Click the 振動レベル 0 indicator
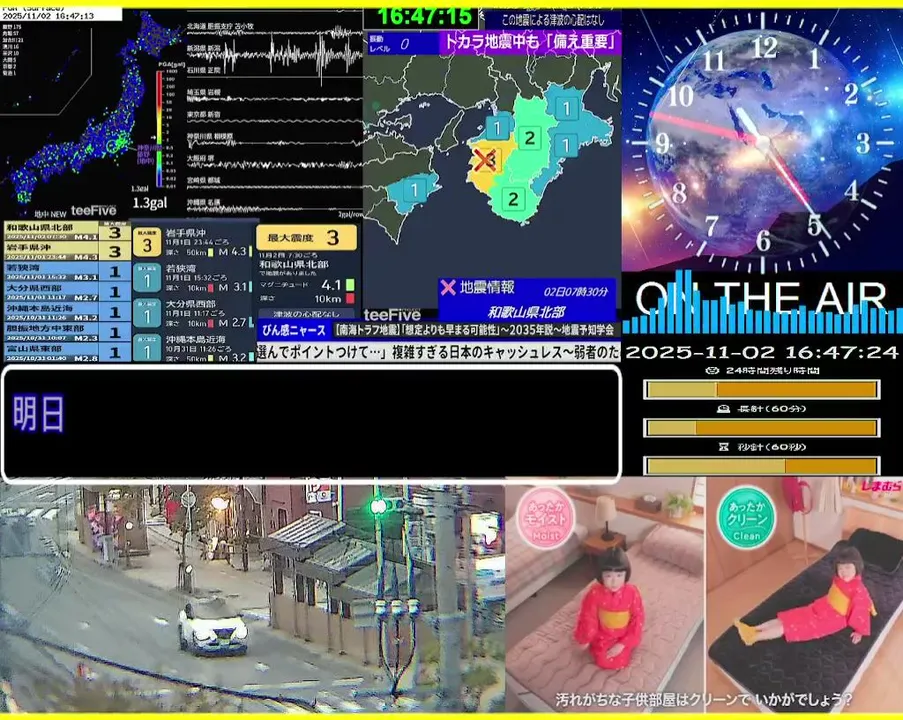 point(402,43)
